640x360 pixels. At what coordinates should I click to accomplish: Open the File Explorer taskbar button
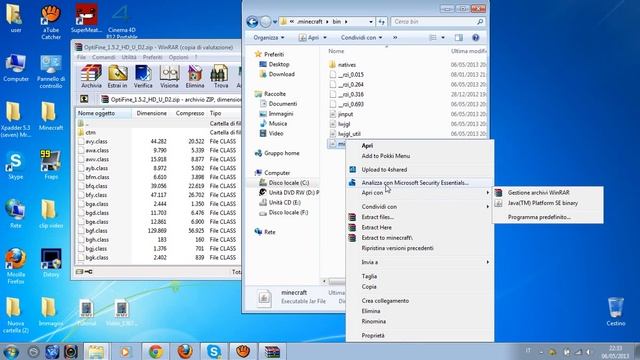point(96,351)
